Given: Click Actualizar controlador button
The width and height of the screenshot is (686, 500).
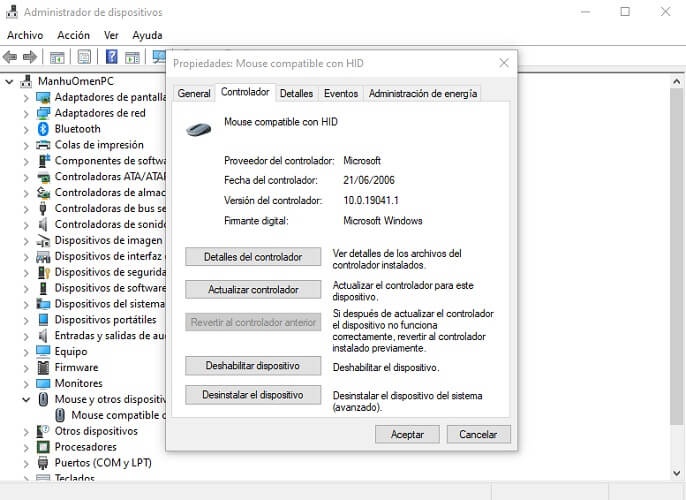Looking at the screenshot, I should 253,290.
